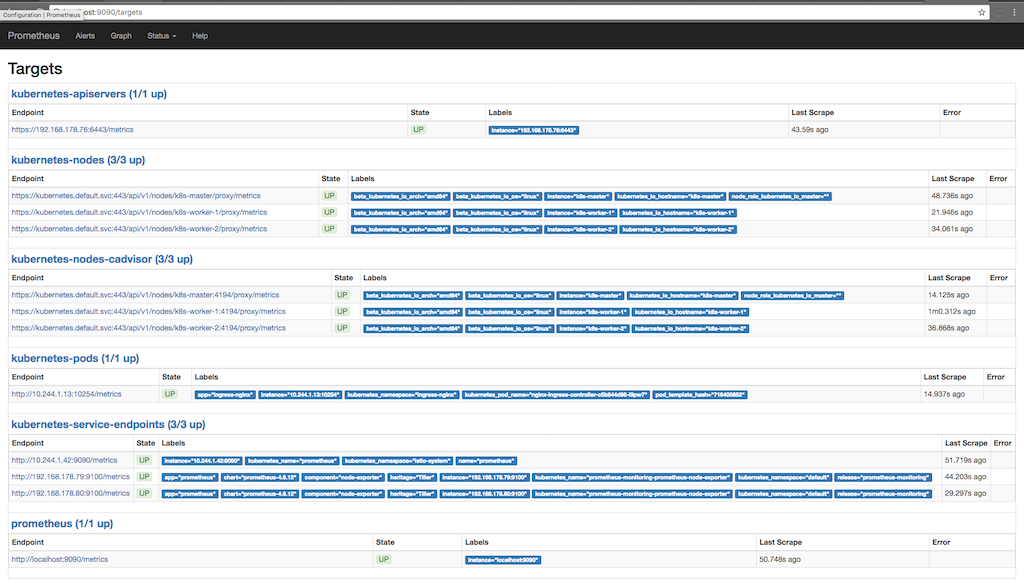
Task: Open the k8s-worker-1 proxy metrics endpoint under kubernetes-nodes
Action: 139,212
